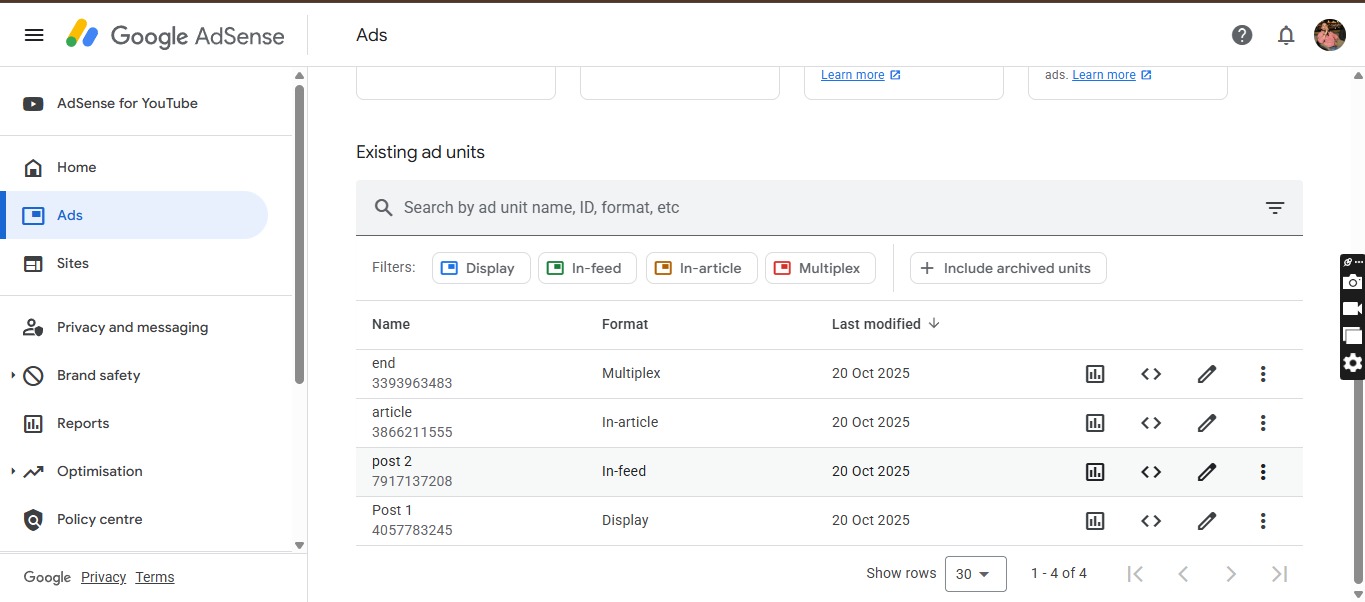View report for the 'end' ad unit
Screen dimensions: 1365x602
click(1095, 374)
